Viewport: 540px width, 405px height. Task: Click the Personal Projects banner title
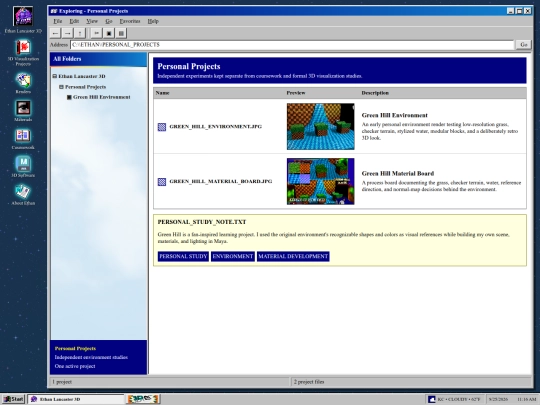coord(189,66)
